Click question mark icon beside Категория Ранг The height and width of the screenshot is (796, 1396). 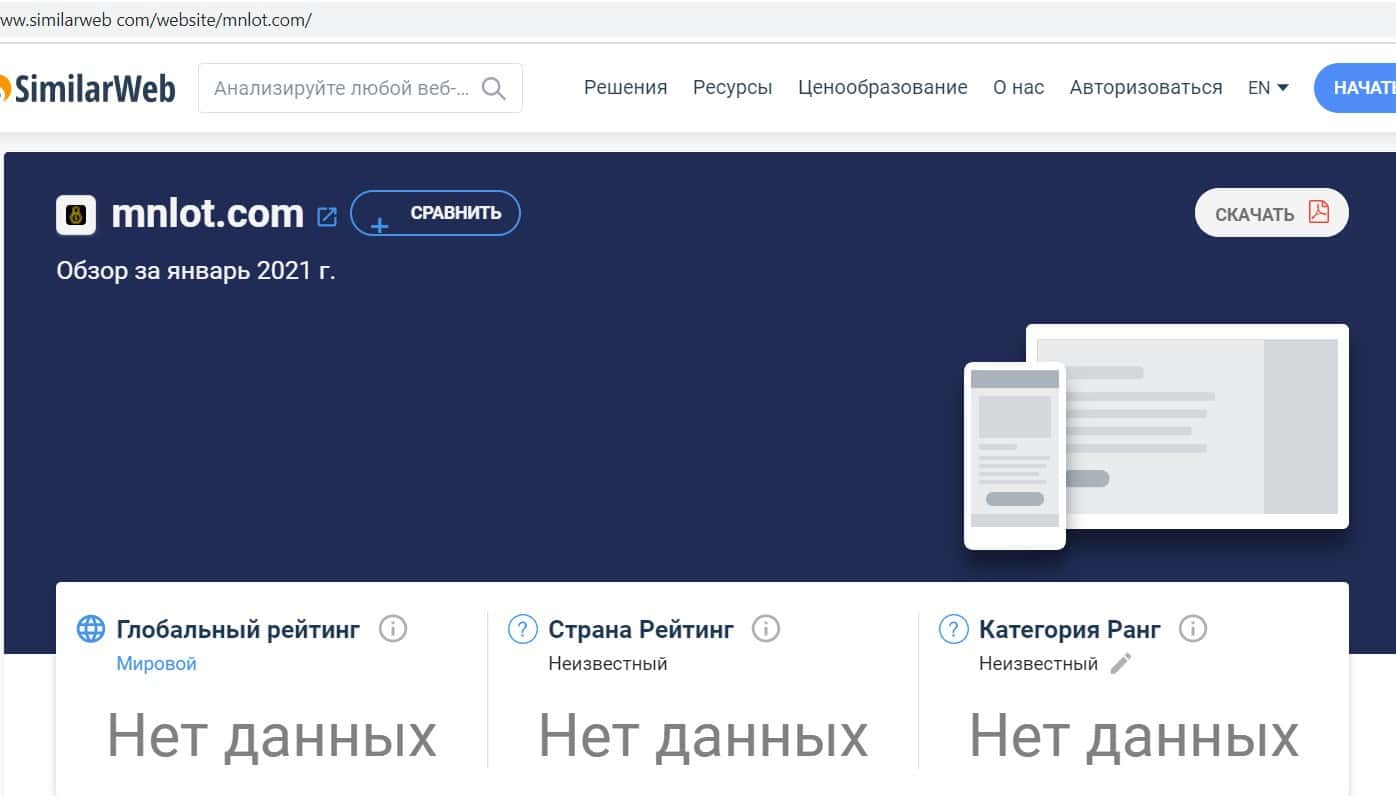coord(953,629)
